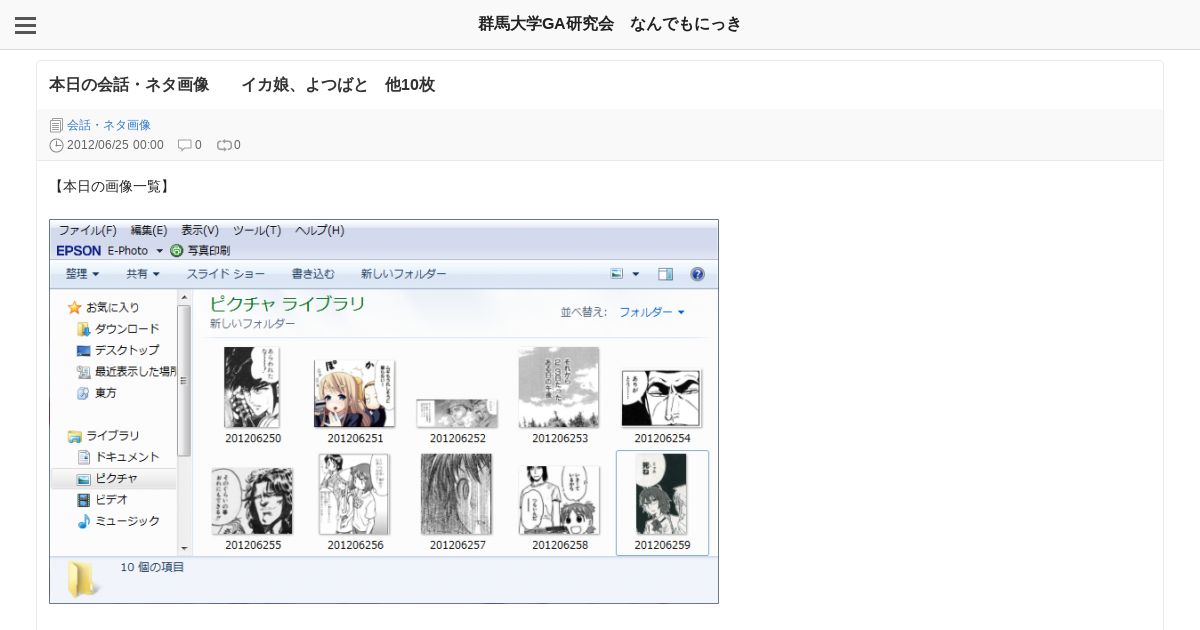This screenshot has width=1200, height=630.
Task: Open the 共有 dropdown
Action: click(143, 274)
